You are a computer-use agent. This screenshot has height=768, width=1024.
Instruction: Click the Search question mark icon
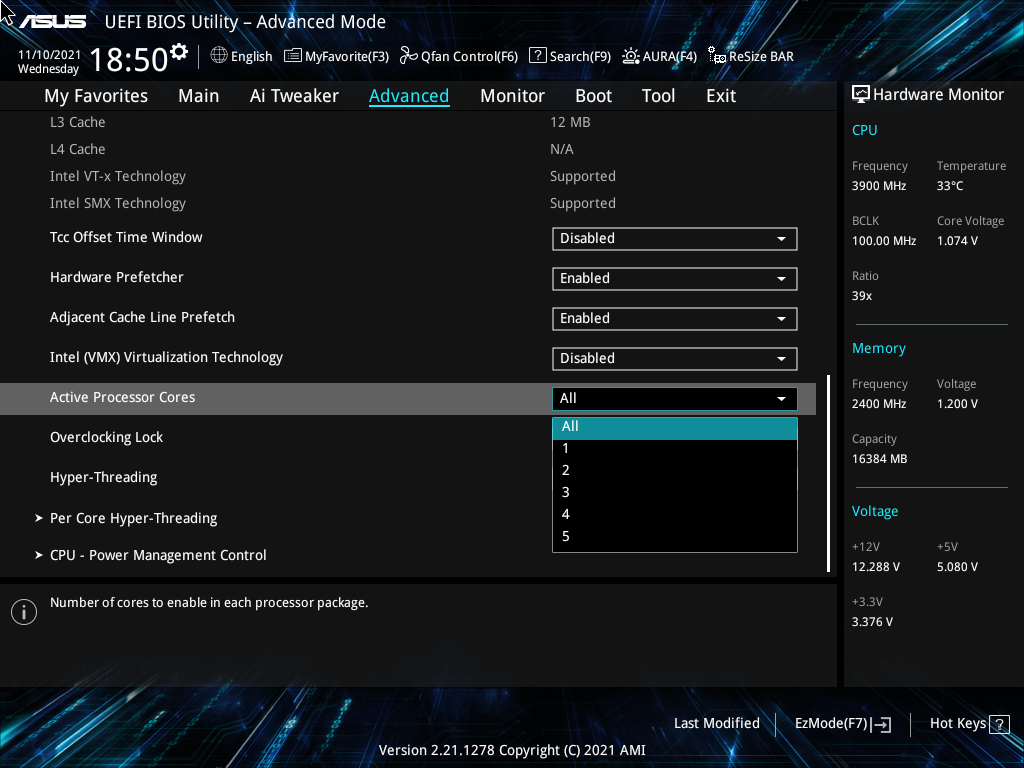coord(537,56)
